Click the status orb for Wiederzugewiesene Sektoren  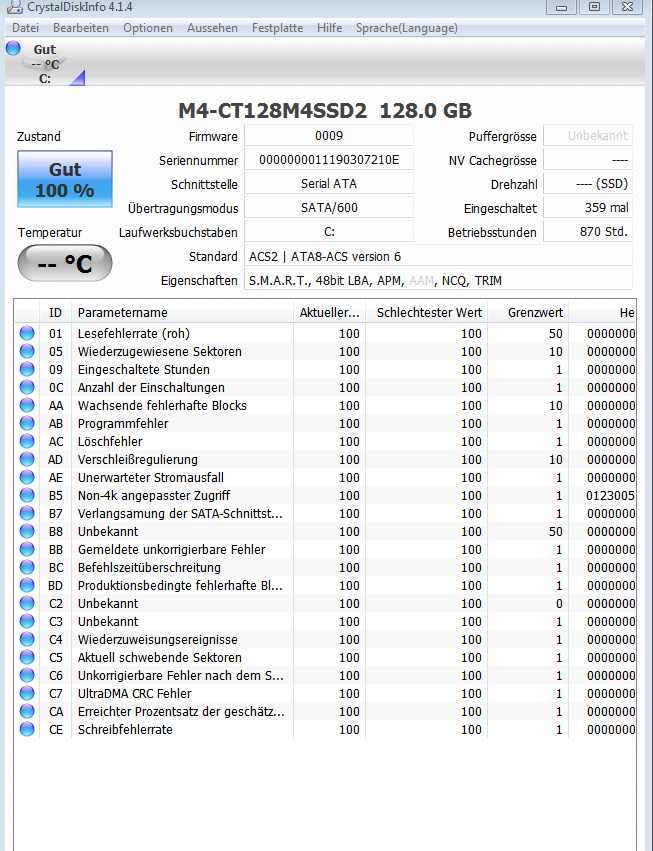click(27, 351)
